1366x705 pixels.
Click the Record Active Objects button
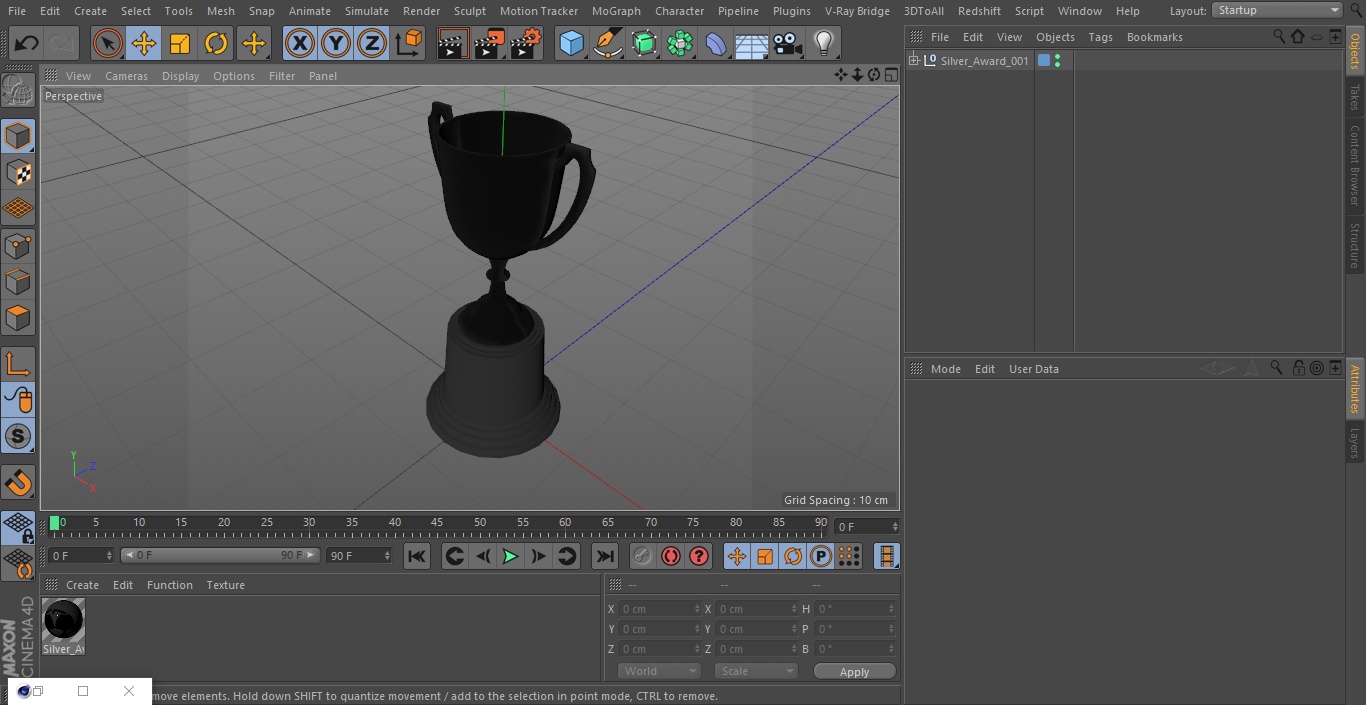click(x=643, y=556)
